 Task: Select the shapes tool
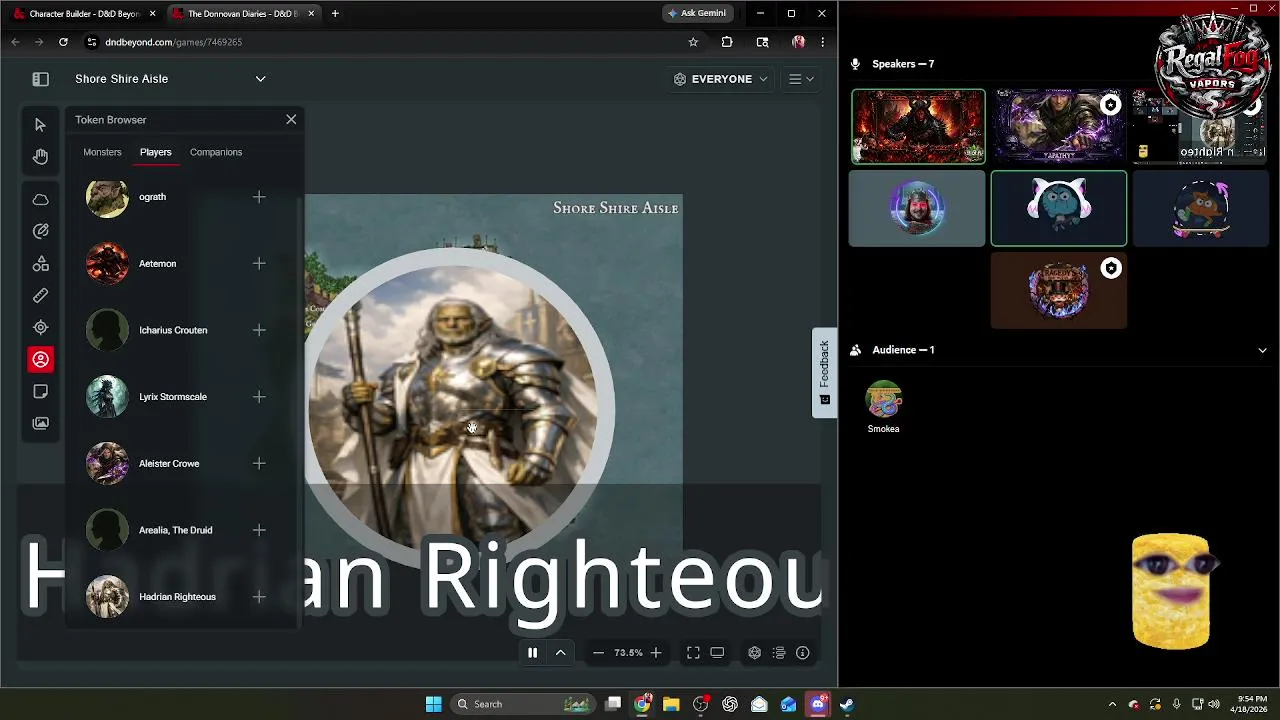tap(40, 264)
